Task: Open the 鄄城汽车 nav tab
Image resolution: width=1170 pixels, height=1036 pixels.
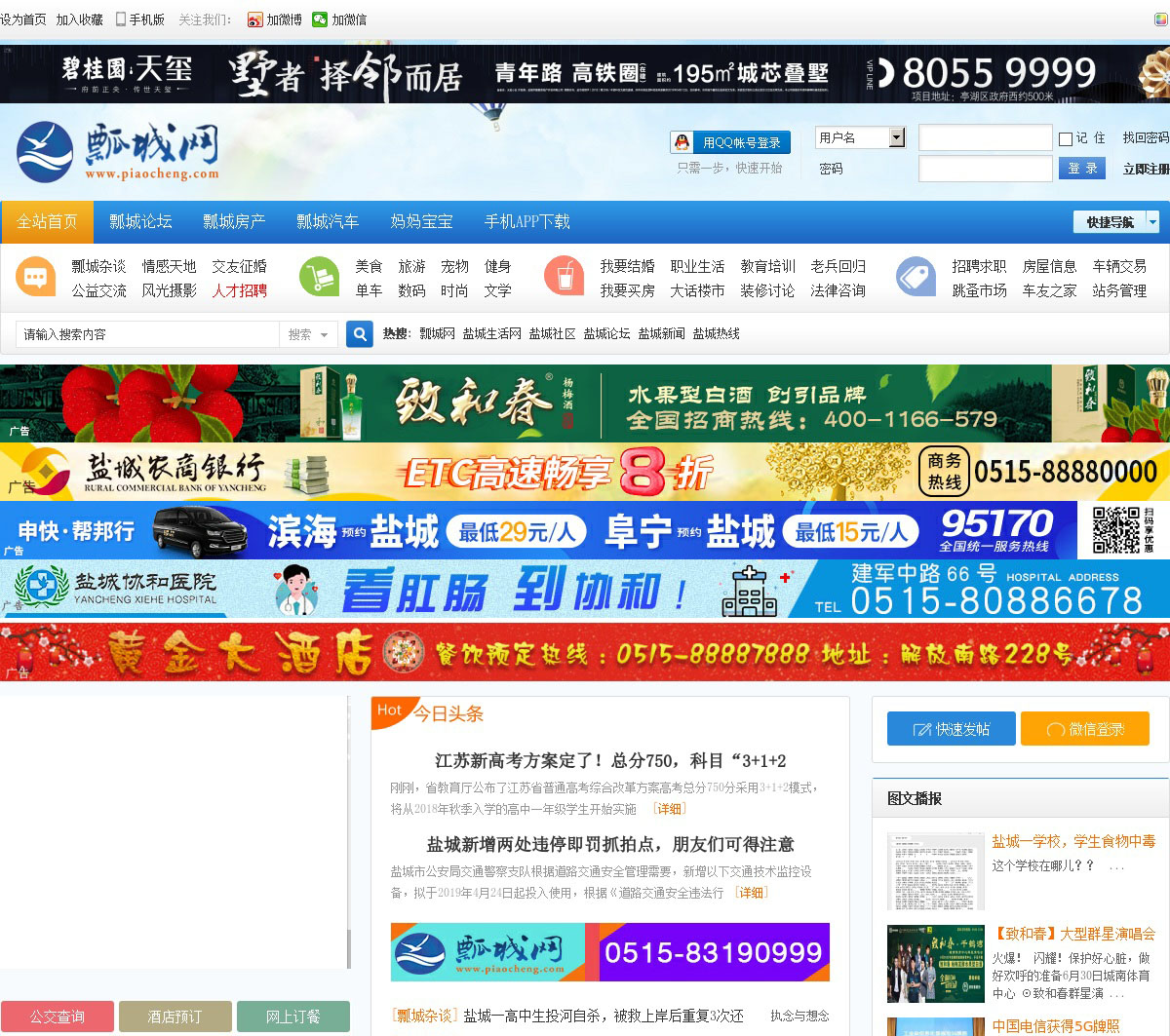Action: click(x=328, y=222)
